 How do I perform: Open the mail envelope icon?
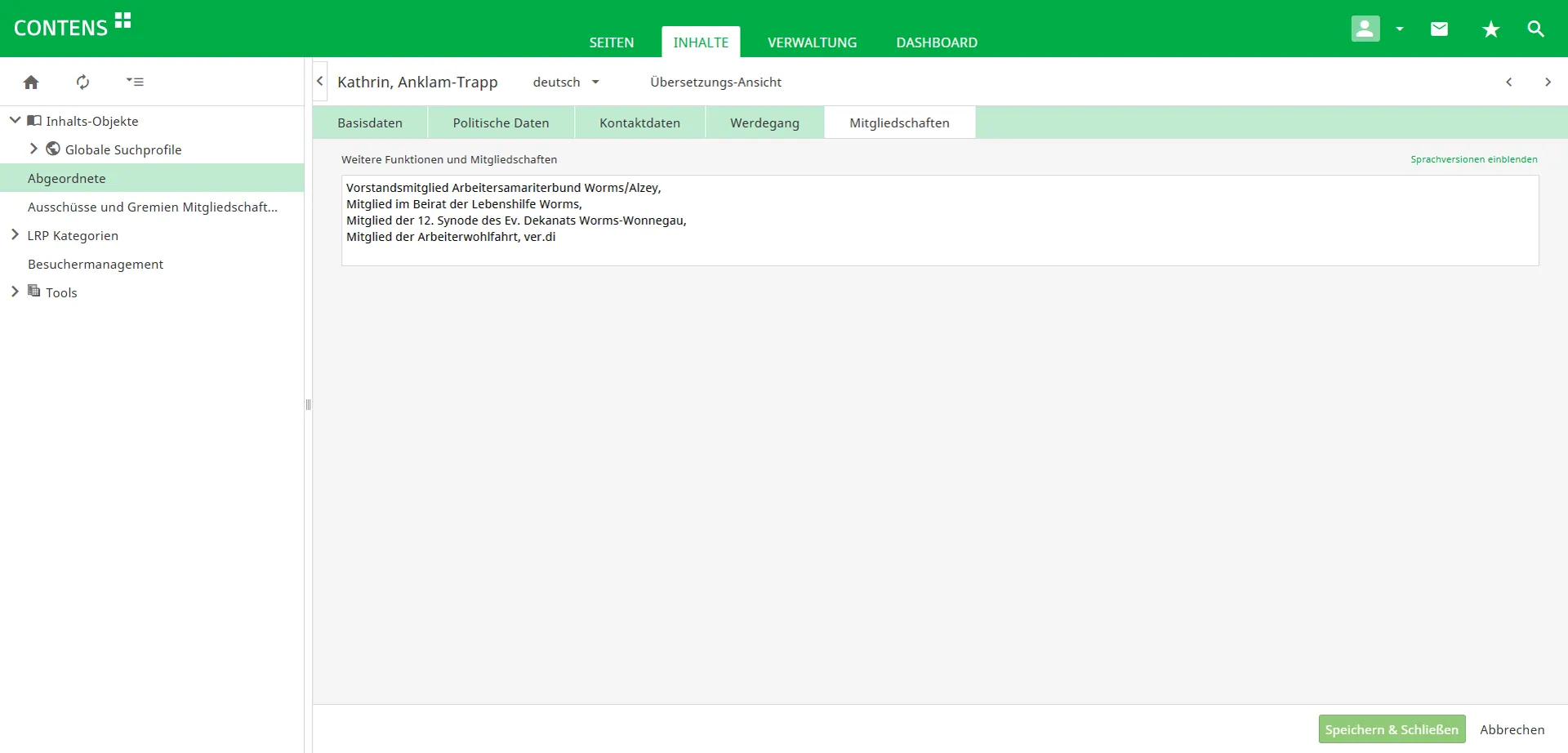[x=1439, y=29]
